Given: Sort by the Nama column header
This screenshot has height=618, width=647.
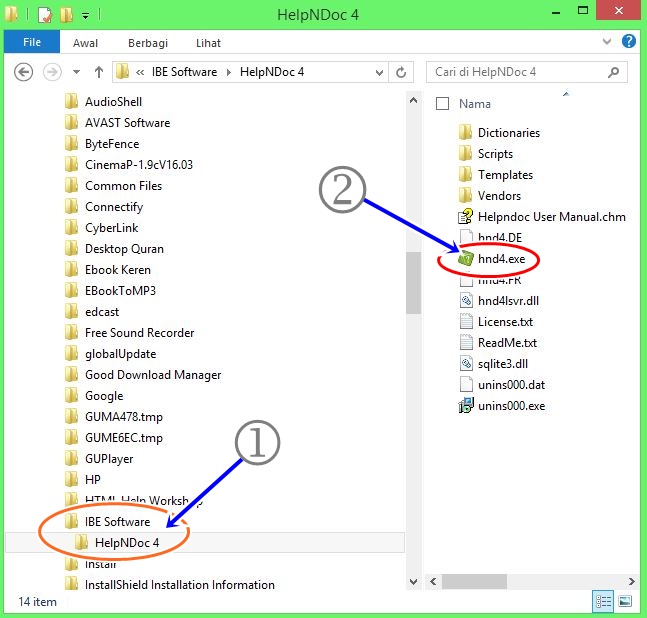Looking at the screenshot, I should click(x=475, y=104).
